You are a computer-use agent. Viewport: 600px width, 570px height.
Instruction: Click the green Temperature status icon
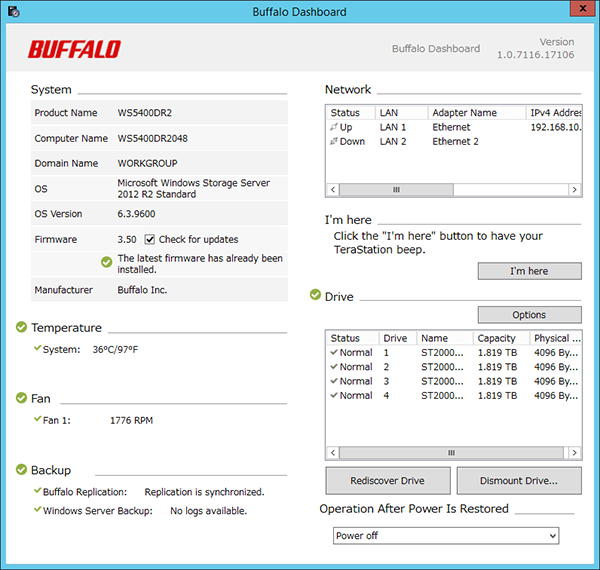[21, 327]
